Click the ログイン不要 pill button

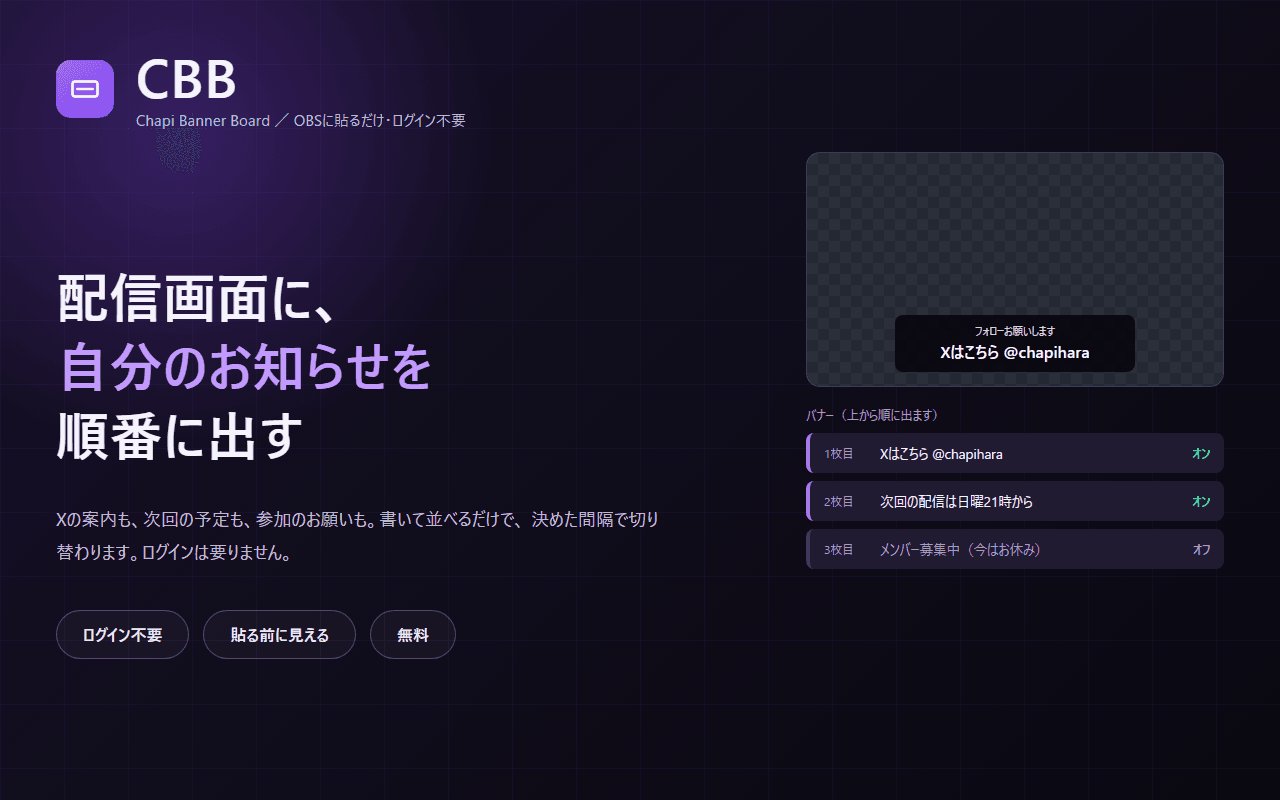[122, 635]
